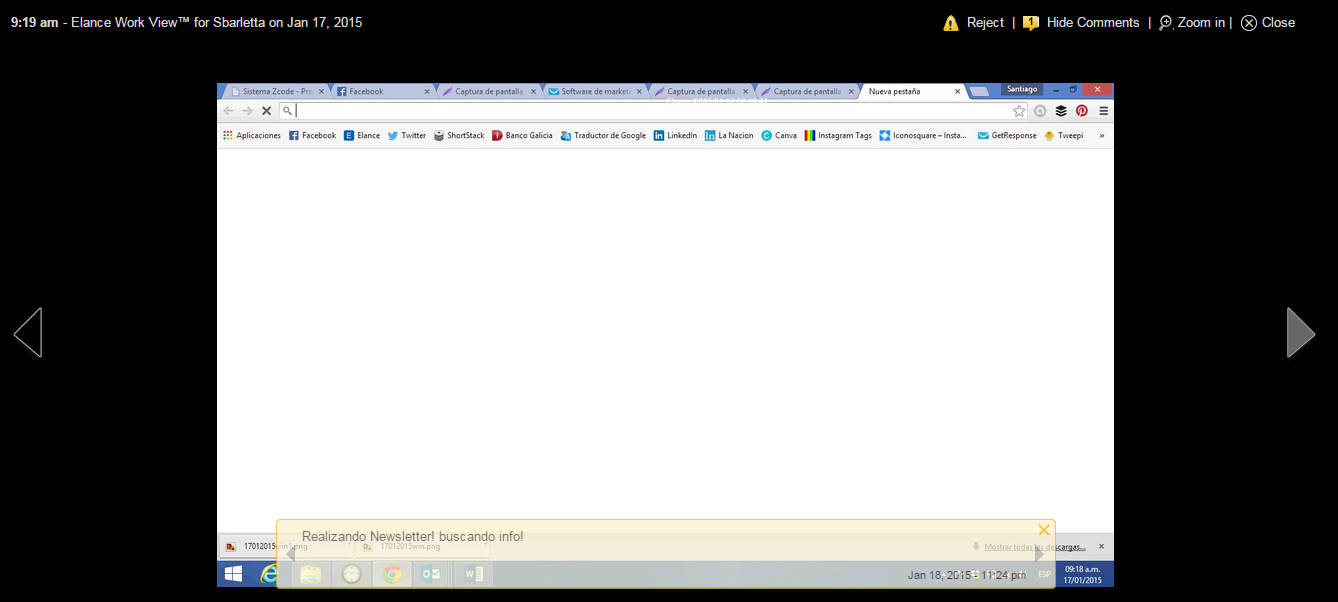The width and height of the screenshot is (1338, 602).
Task: Close the Work View viewer
Action: (1268, 22)
